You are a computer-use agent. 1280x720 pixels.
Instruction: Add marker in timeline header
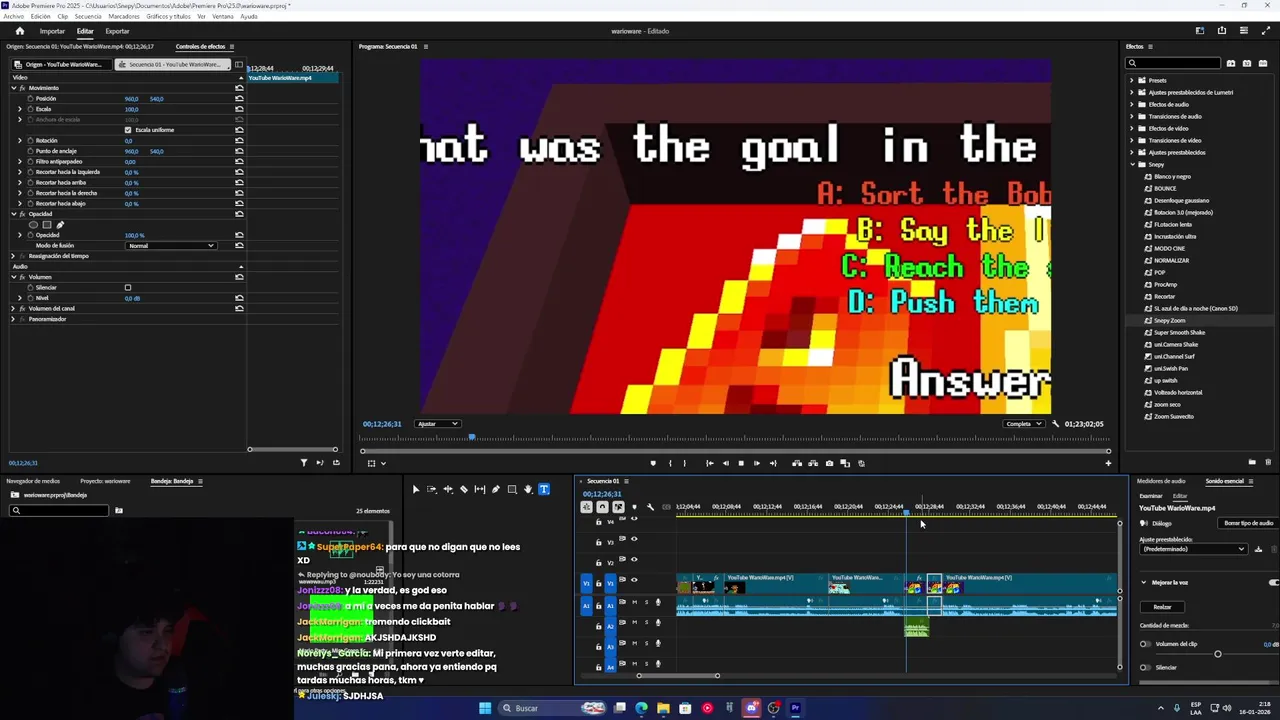pos(634,507)
